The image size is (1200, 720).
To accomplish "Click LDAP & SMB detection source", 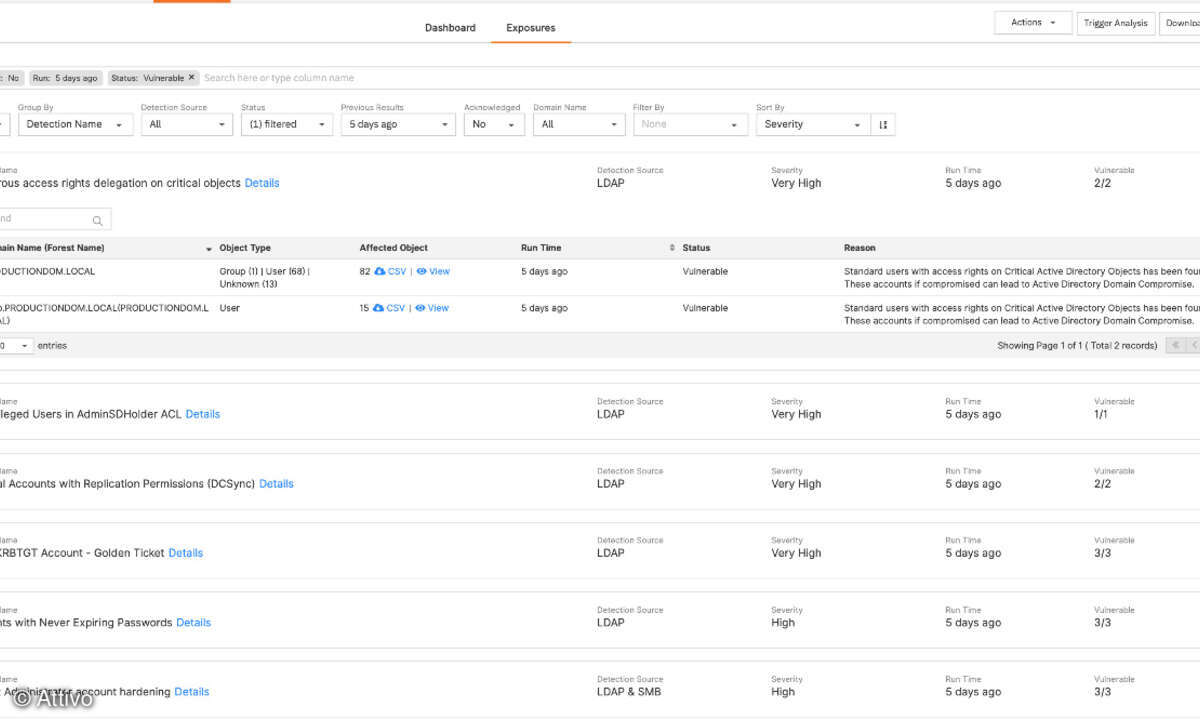I will [629, 691].
